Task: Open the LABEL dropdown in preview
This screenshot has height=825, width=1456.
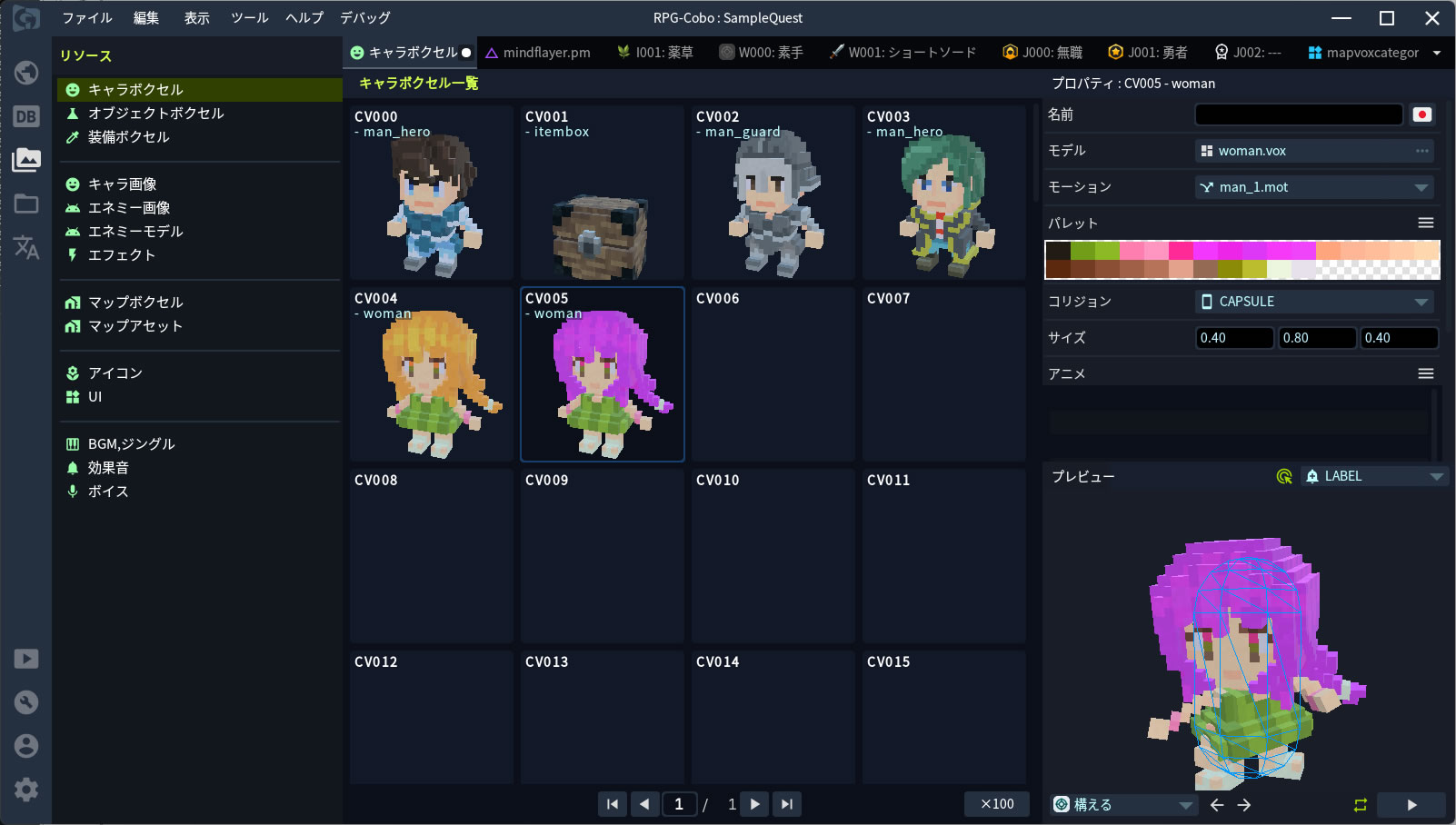Action: tap(1435, 476)
